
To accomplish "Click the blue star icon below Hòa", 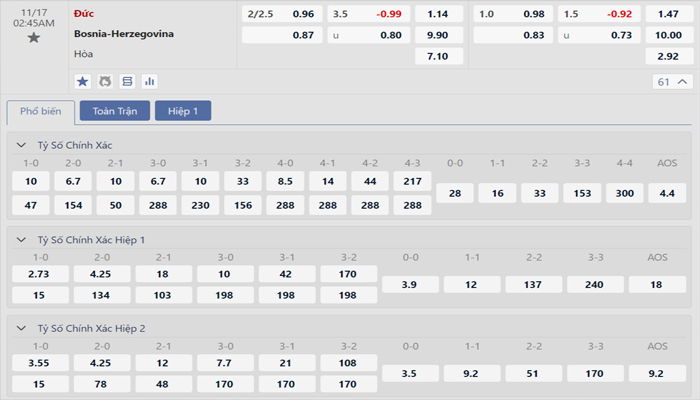I will (x=83, y=81).
